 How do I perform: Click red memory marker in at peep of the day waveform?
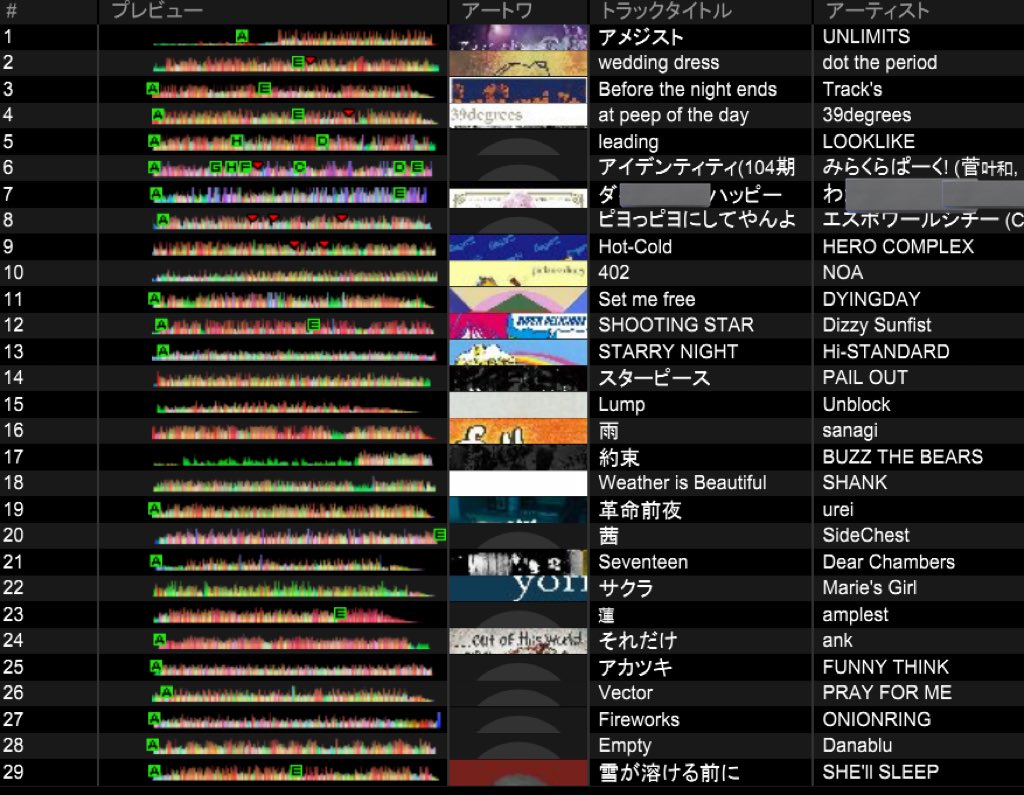point(349,113)
